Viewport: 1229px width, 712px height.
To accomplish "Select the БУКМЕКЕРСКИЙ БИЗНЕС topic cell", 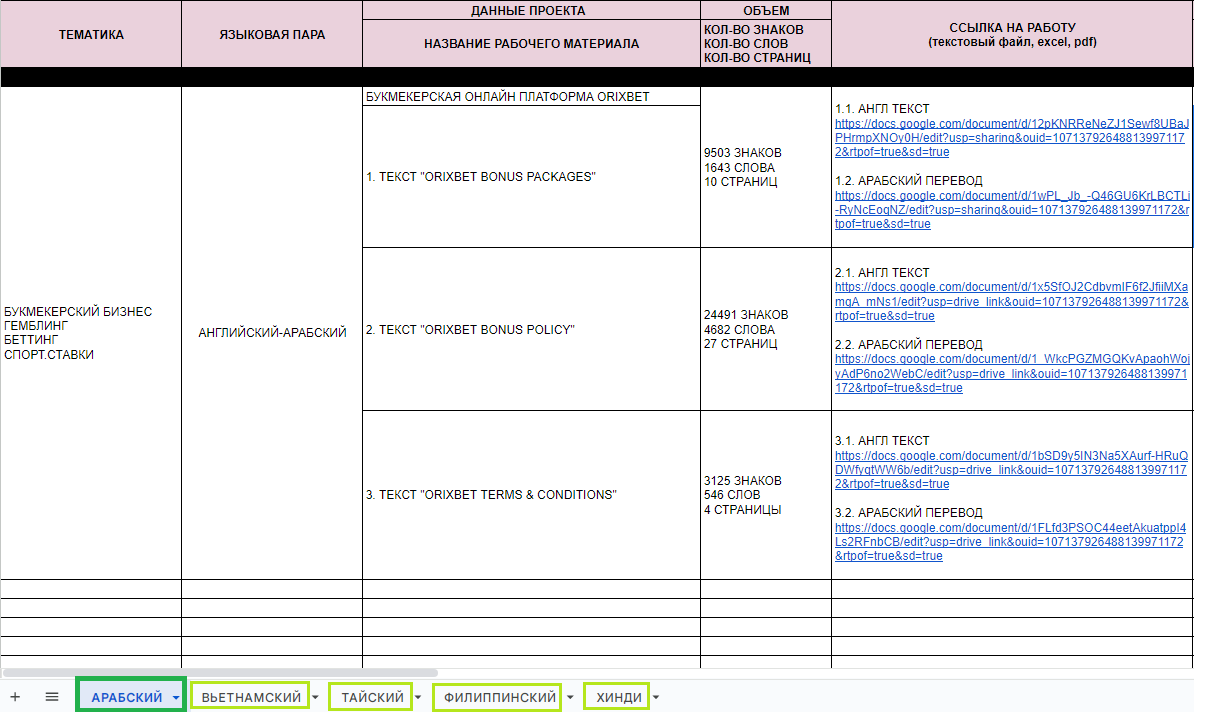I will click(91, 333).
